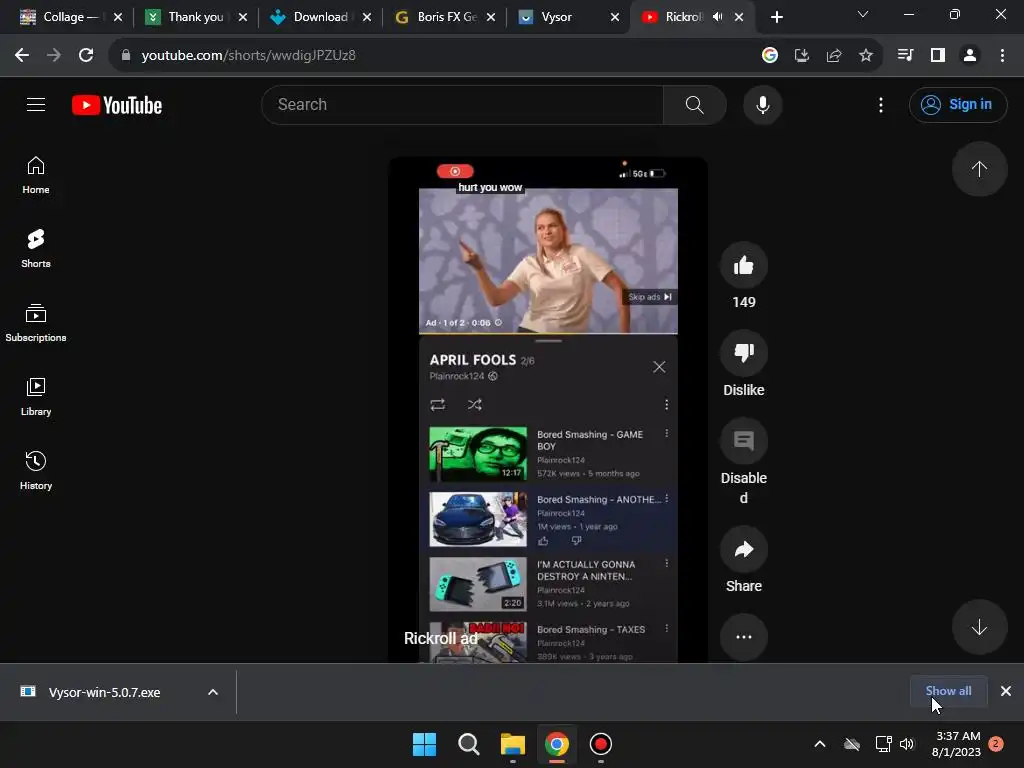Open more actions for the Short

pos(743,637)
